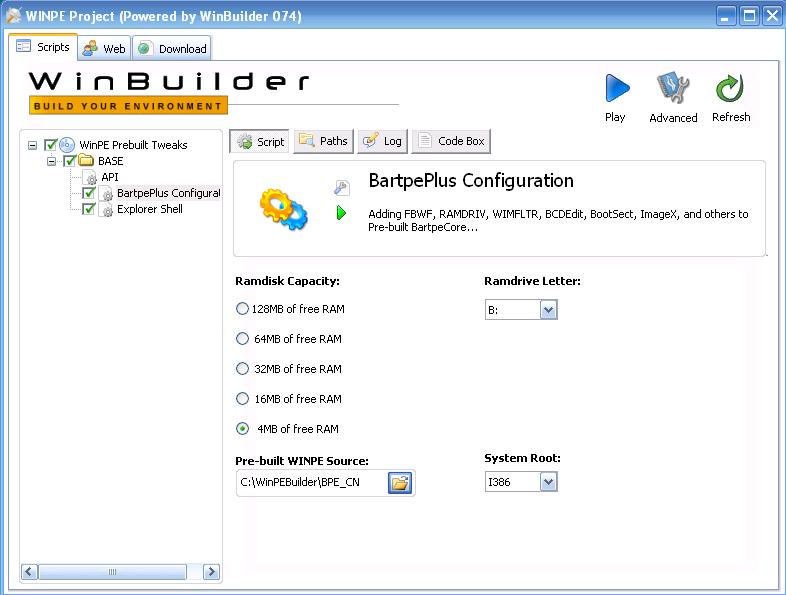The image size is (786, 595).
Task: Click the System Root label
Action: click(x=522, y=458)
